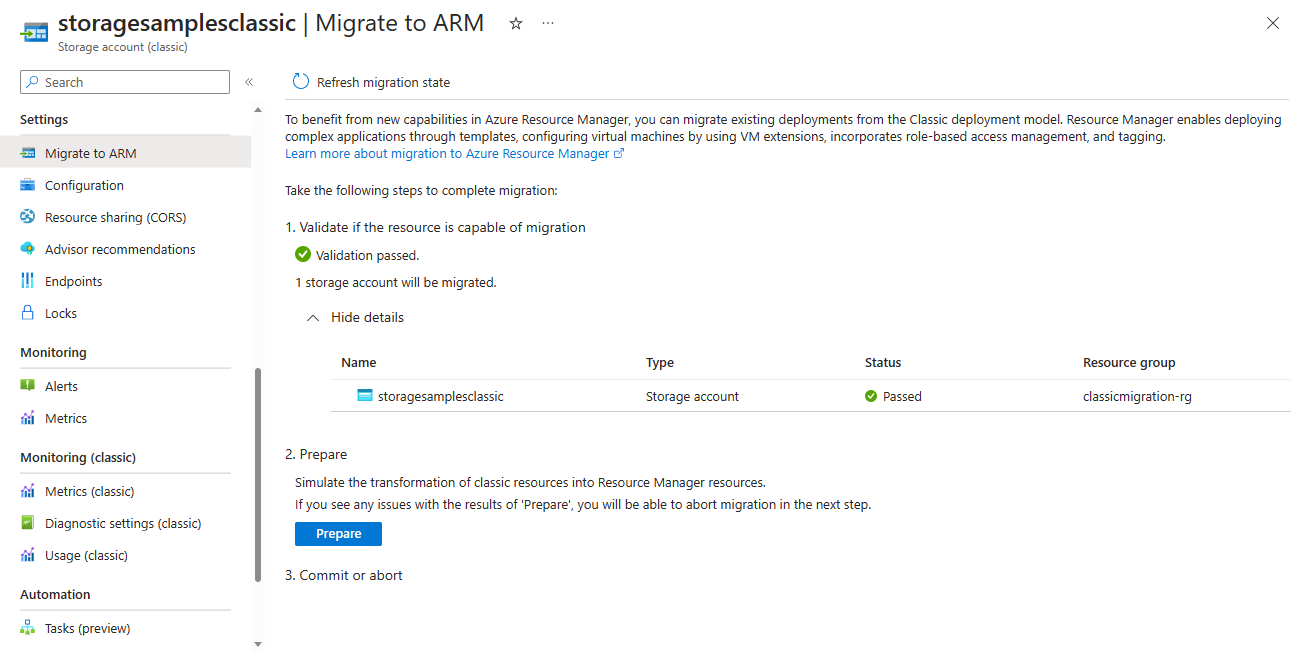Click Refresh migration state label

383,82
